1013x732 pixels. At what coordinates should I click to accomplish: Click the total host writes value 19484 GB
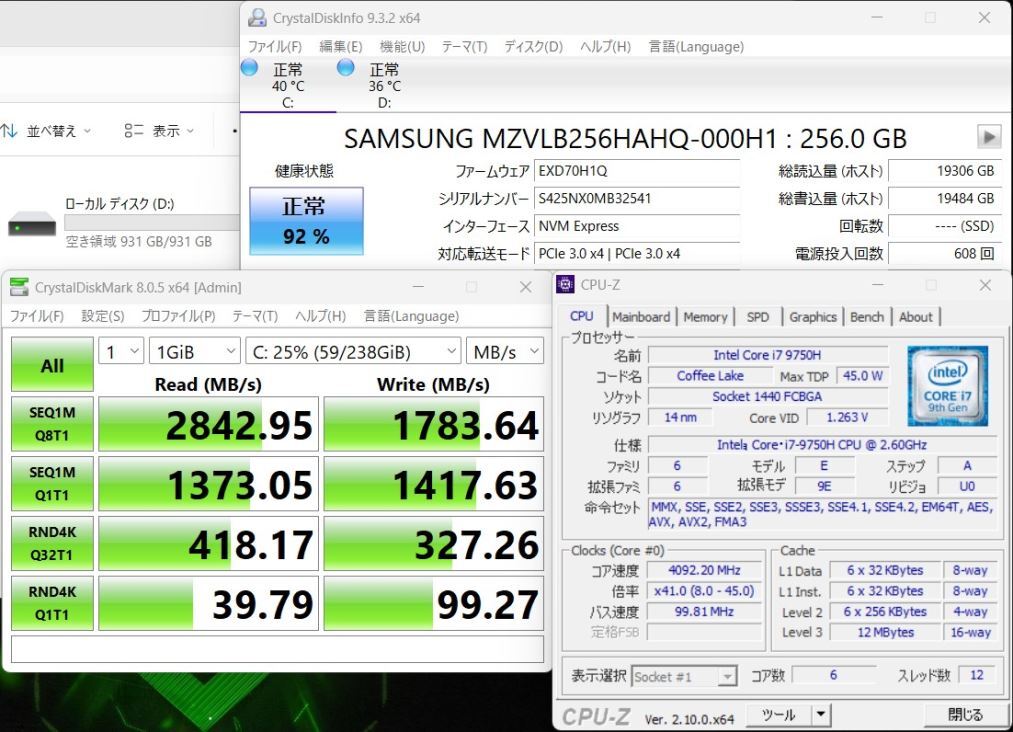(x=945, y=198)
